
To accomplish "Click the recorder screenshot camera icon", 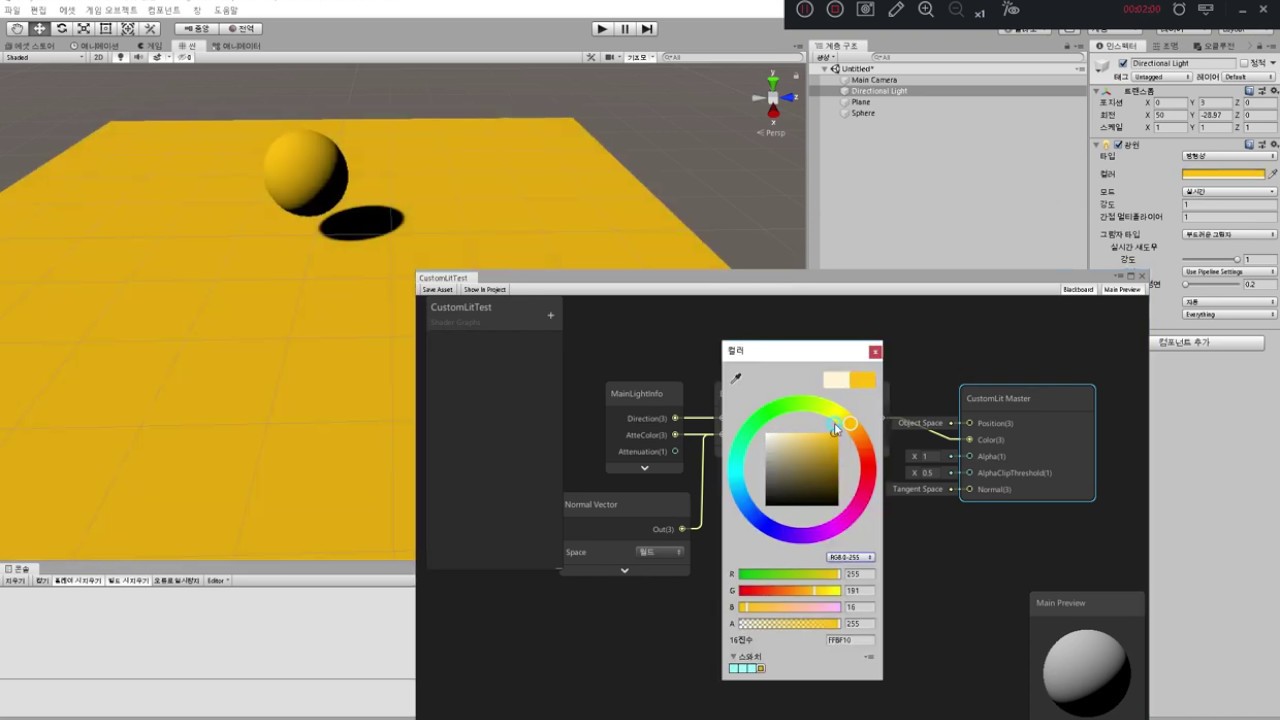I will [866, 9].
